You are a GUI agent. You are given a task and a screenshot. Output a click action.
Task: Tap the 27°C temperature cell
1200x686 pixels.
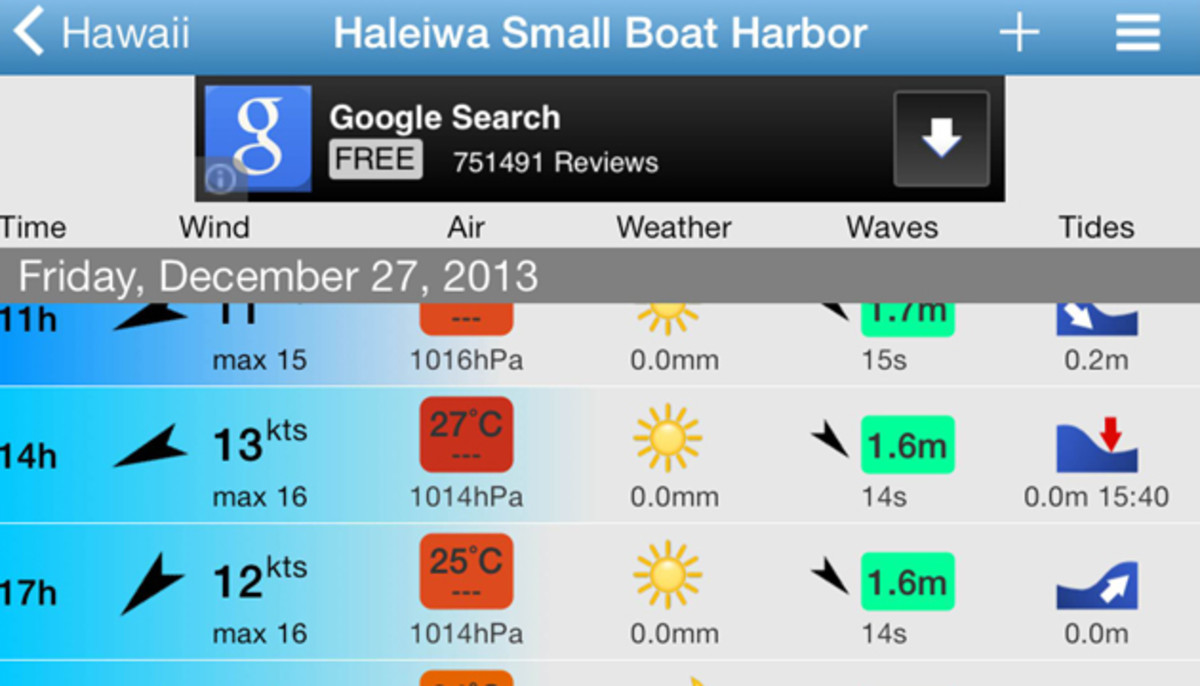click(x=466, y=435)
